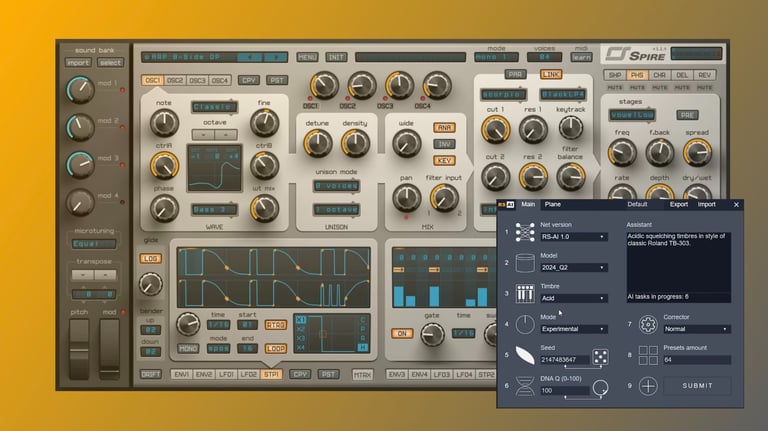768x431 pixels.
Task: Click the cut 1 filter knob
Action: [x=496, y=130]
